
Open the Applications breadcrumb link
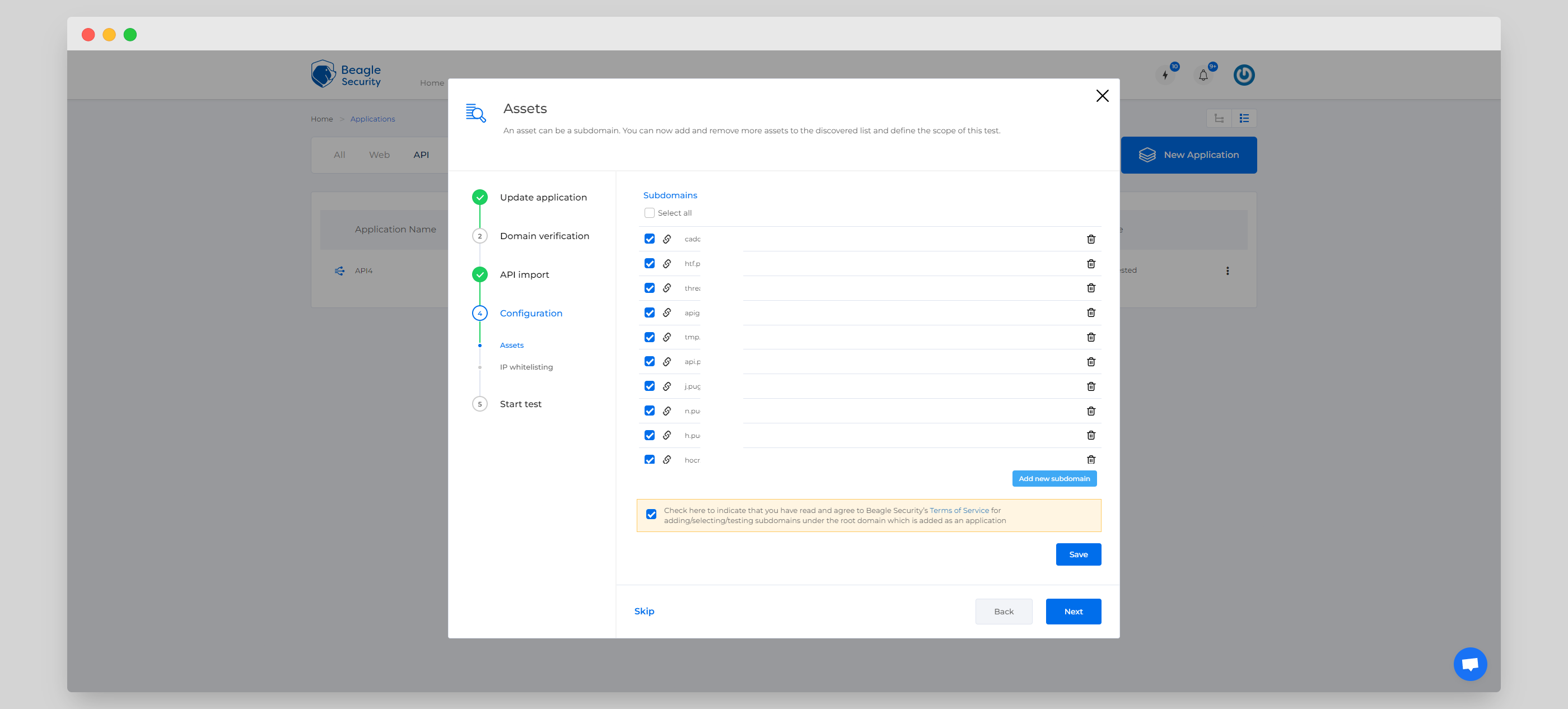pos(372,119)
